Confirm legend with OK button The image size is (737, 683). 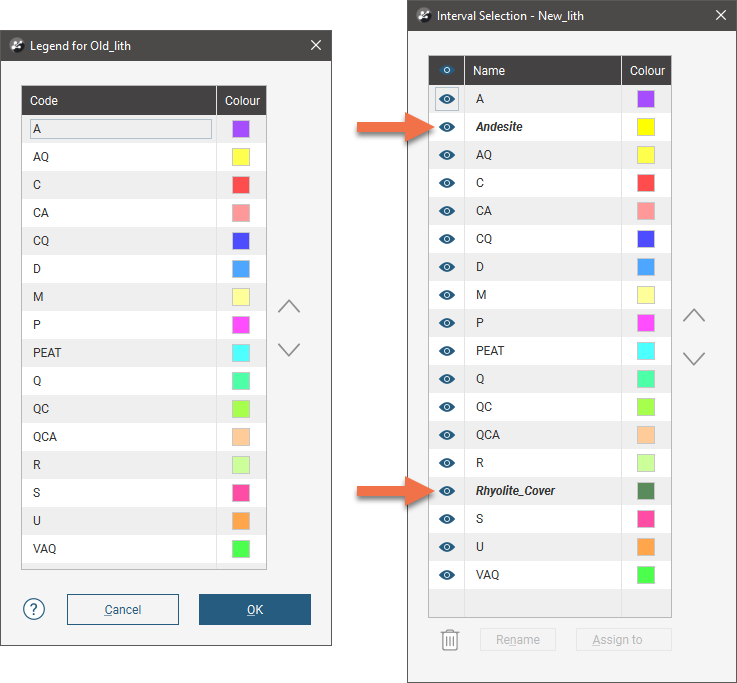[x=255, y=609]
